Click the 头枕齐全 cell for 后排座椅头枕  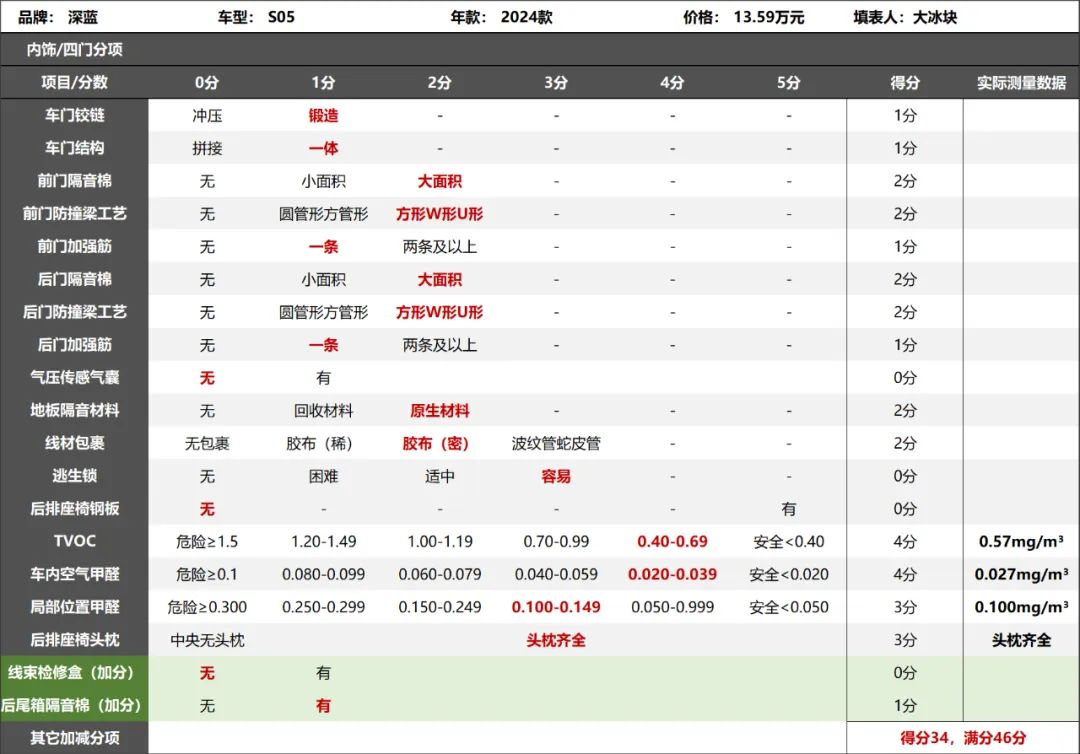coord(556,640)
